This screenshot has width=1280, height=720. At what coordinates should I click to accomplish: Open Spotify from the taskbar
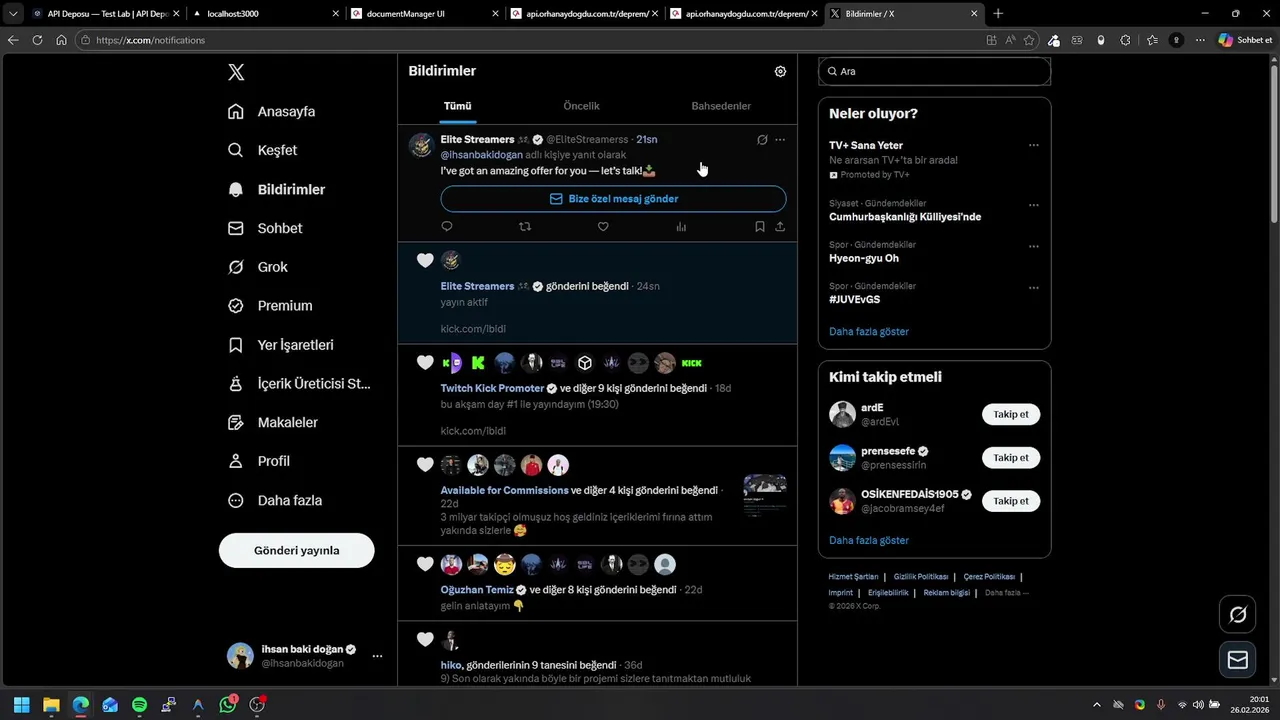139,705
